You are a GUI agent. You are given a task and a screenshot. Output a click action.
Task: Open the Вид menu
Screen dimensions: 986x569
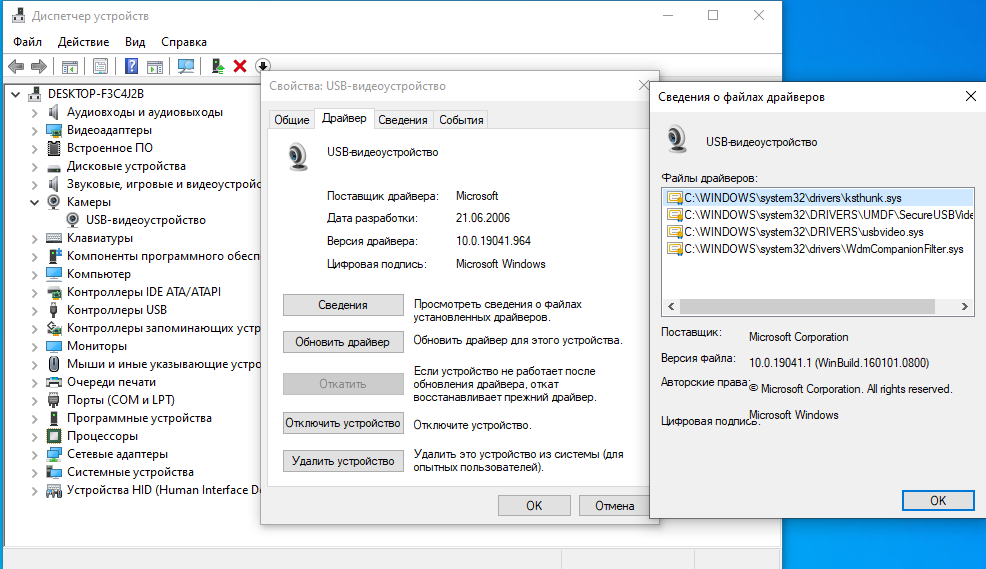point(135,42)
